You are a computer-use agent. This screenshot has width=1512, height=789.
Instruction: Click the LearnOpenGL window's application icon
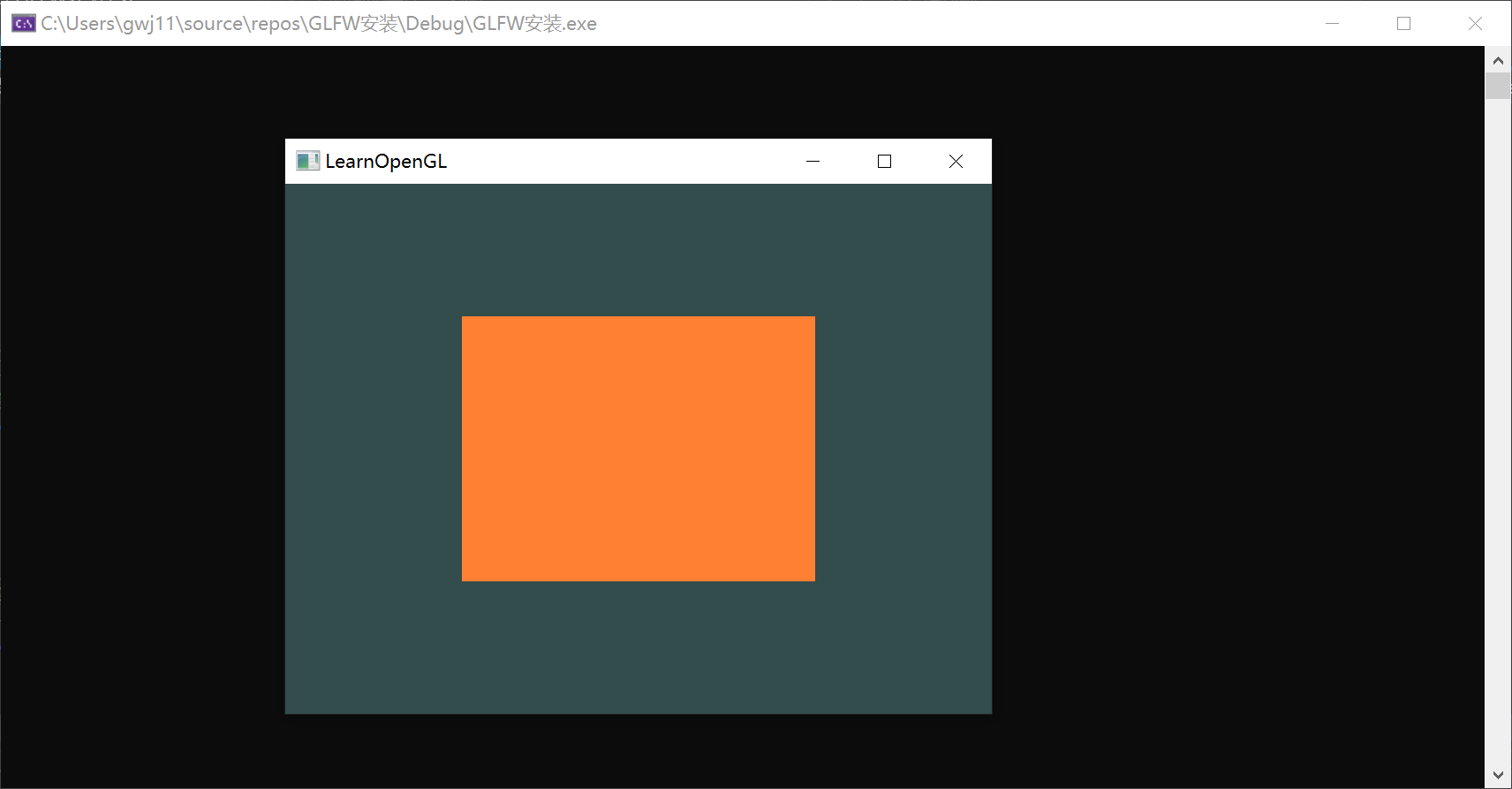coord(307,161)
